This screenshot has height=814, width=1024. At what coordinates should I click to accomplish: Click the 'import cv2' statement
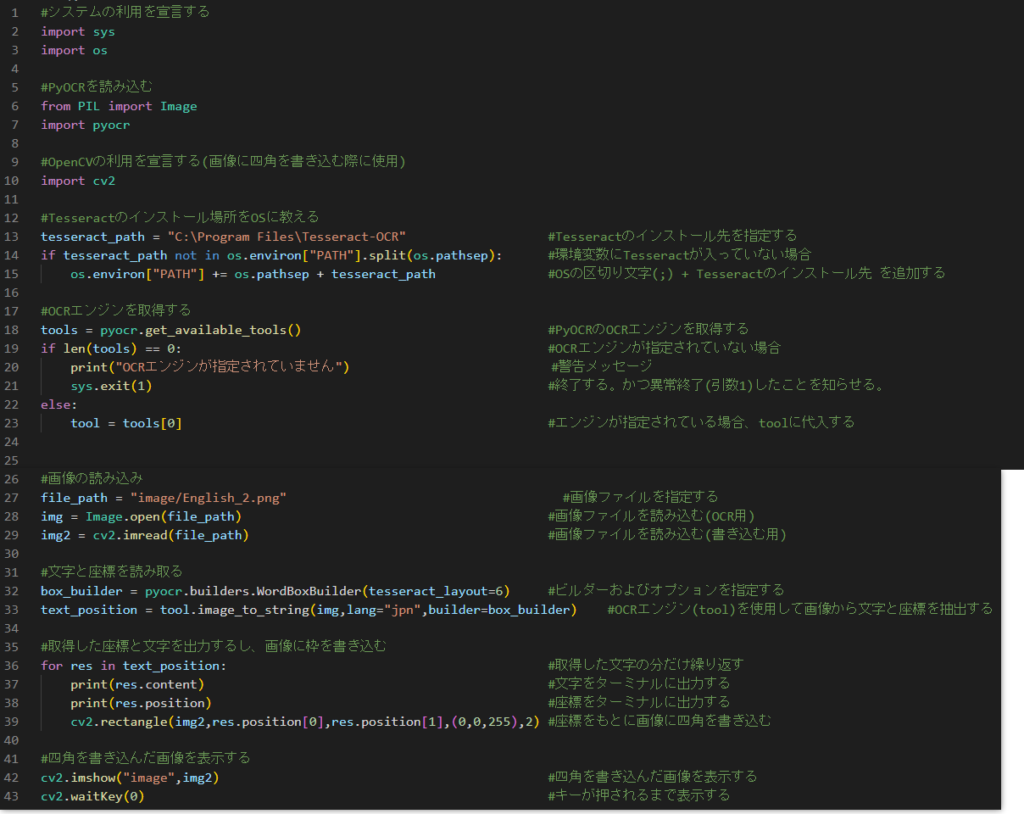tap(78, 180)
